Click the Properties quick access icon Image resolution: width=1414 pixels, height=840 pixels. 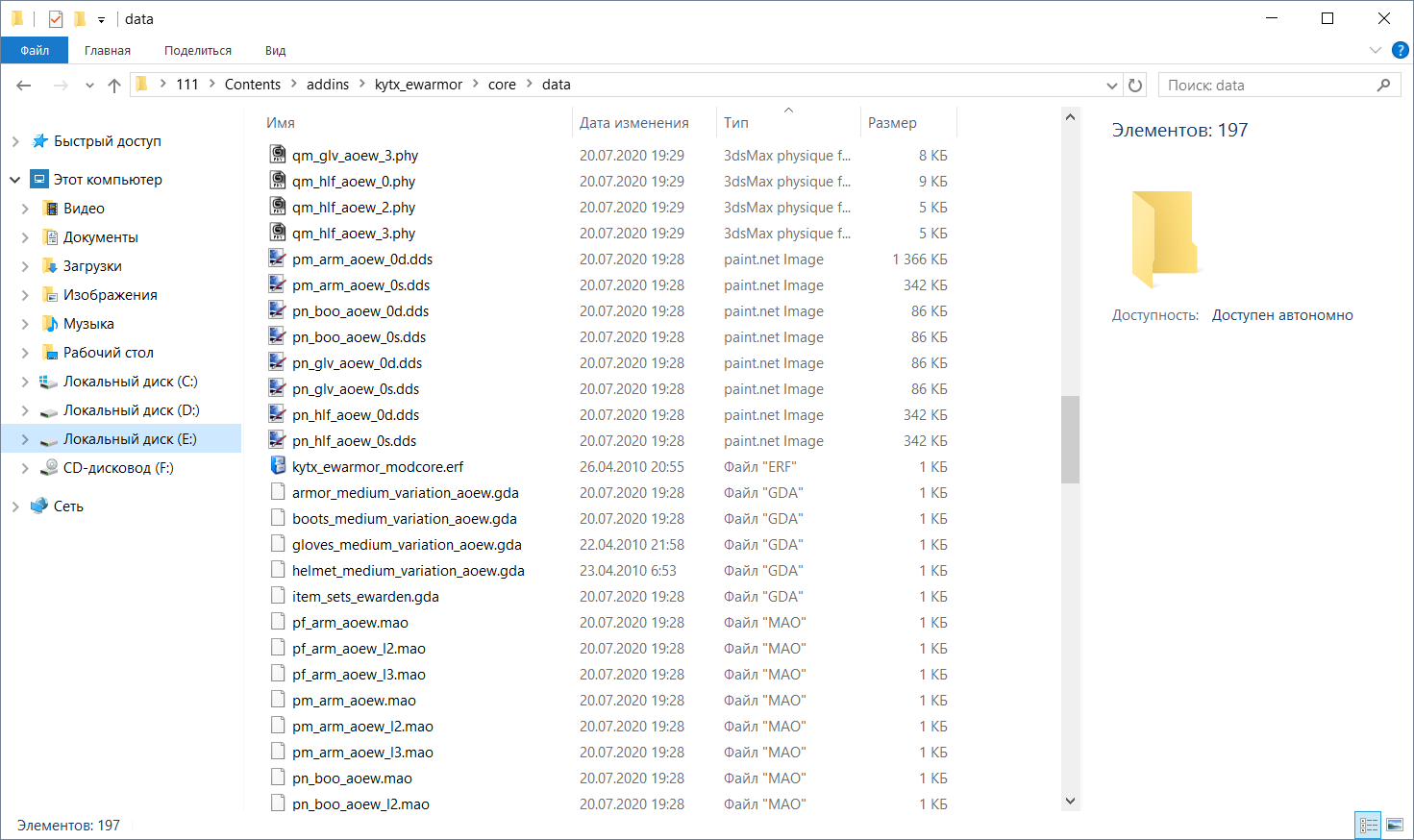tap(56, 19)
